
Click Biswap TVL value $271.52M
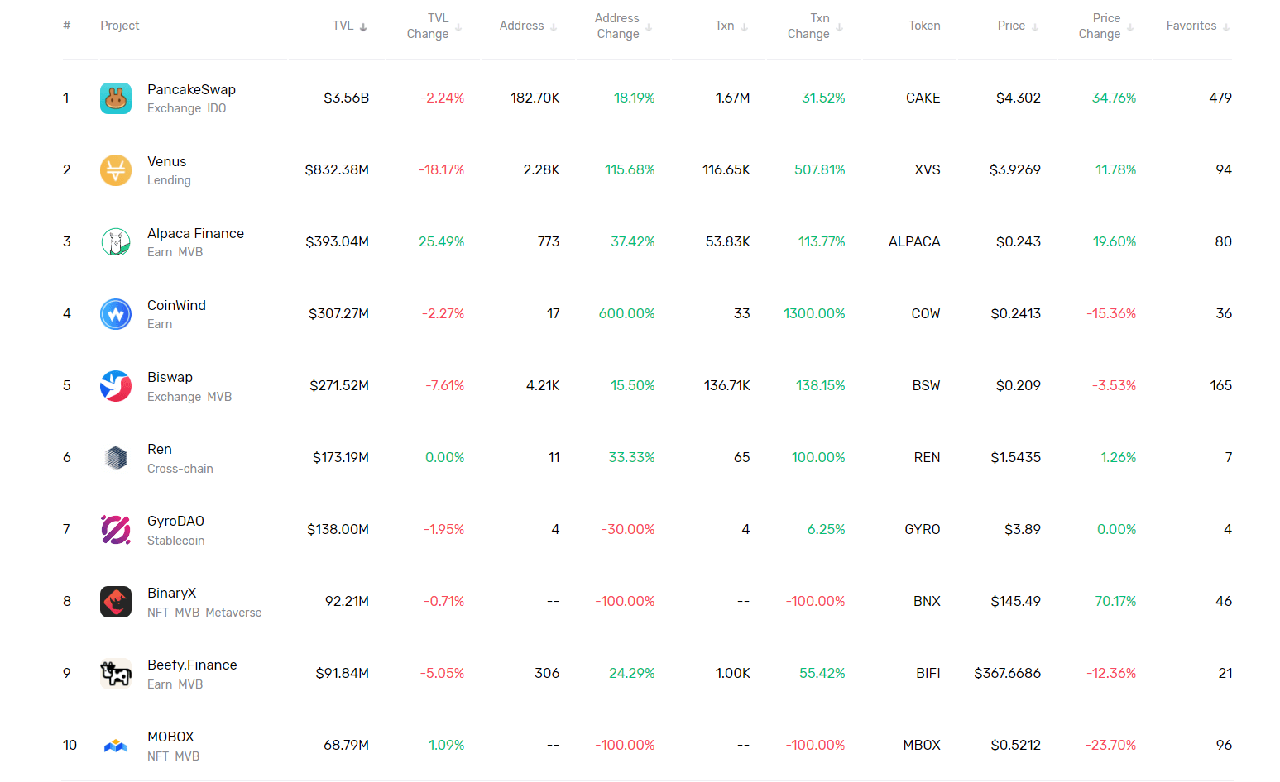click(x=339, y=386)
